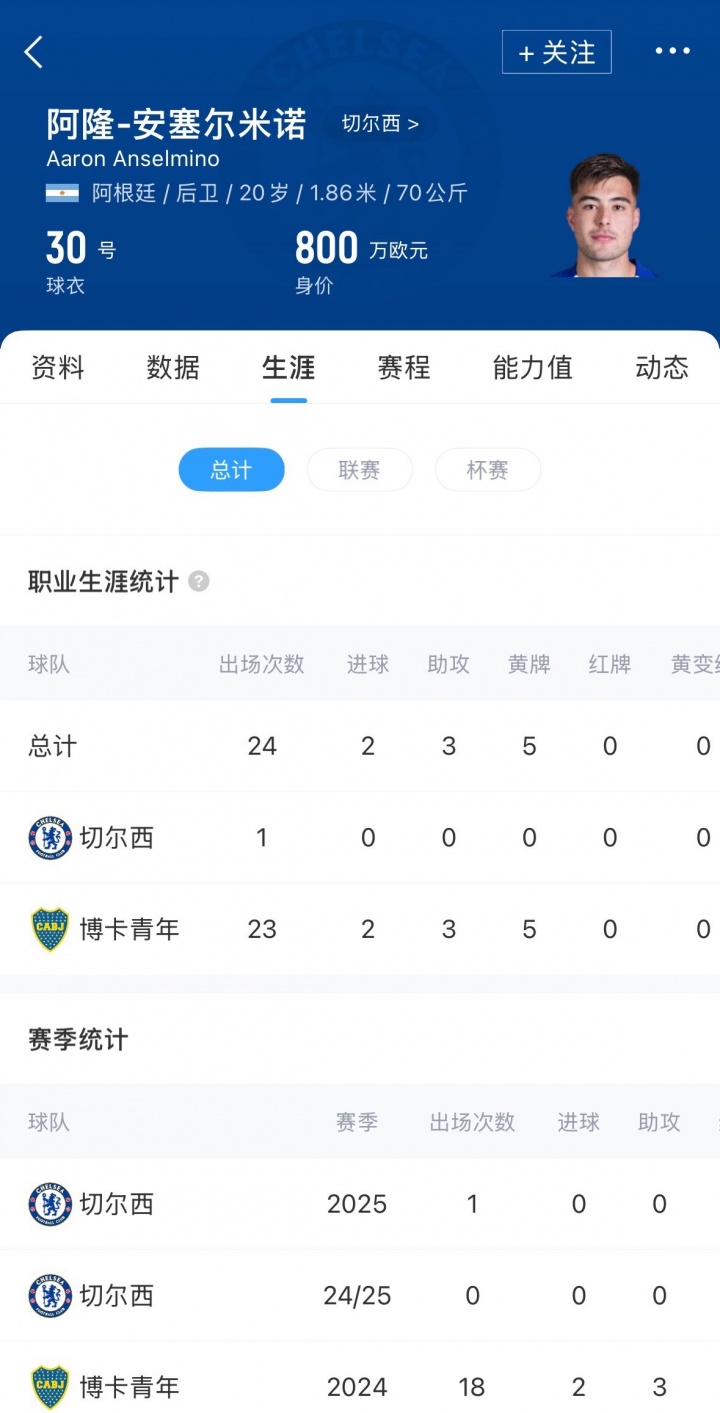The width and height of the screenshot is (720, 1413).
Task: Tap the Boca Juniors crest in career totals
Action: click(x=50, y=929)
